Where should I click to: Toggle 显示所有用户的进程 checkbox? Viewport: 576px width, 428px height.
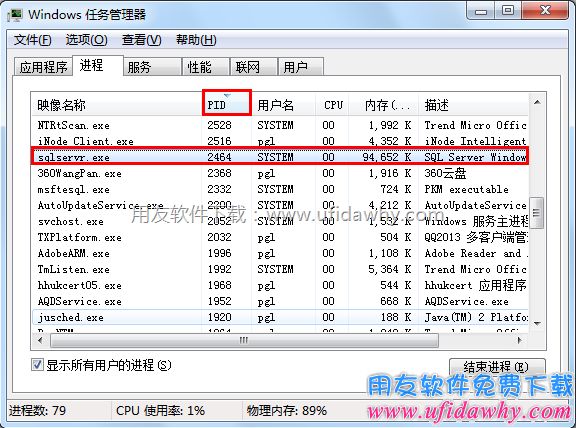tap(37, 365)
